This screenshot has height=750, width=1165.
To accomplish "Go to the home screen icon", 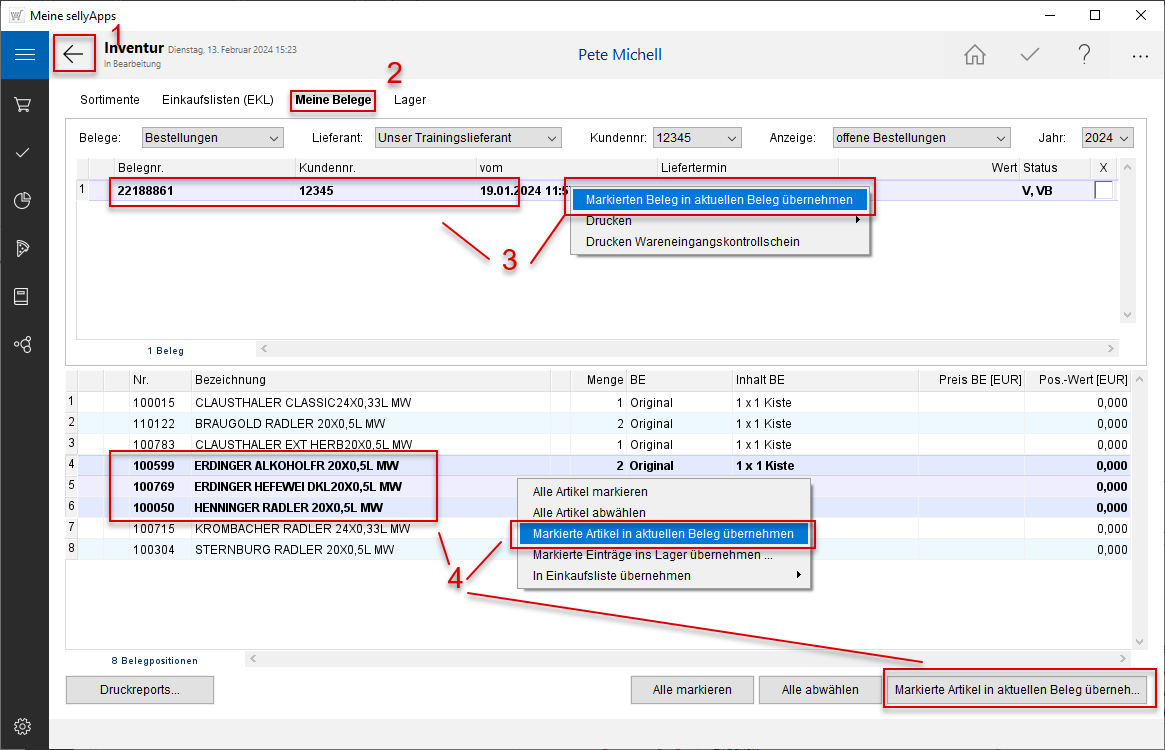I will pyautogui.click(x=974, y=56).
